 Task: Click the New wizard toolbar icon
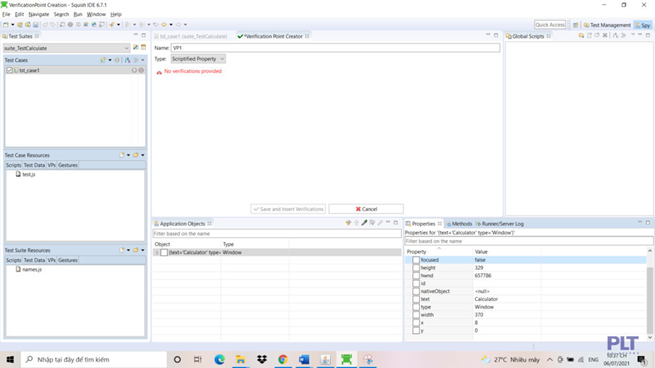pyautogui.click(x=6, y=25)
